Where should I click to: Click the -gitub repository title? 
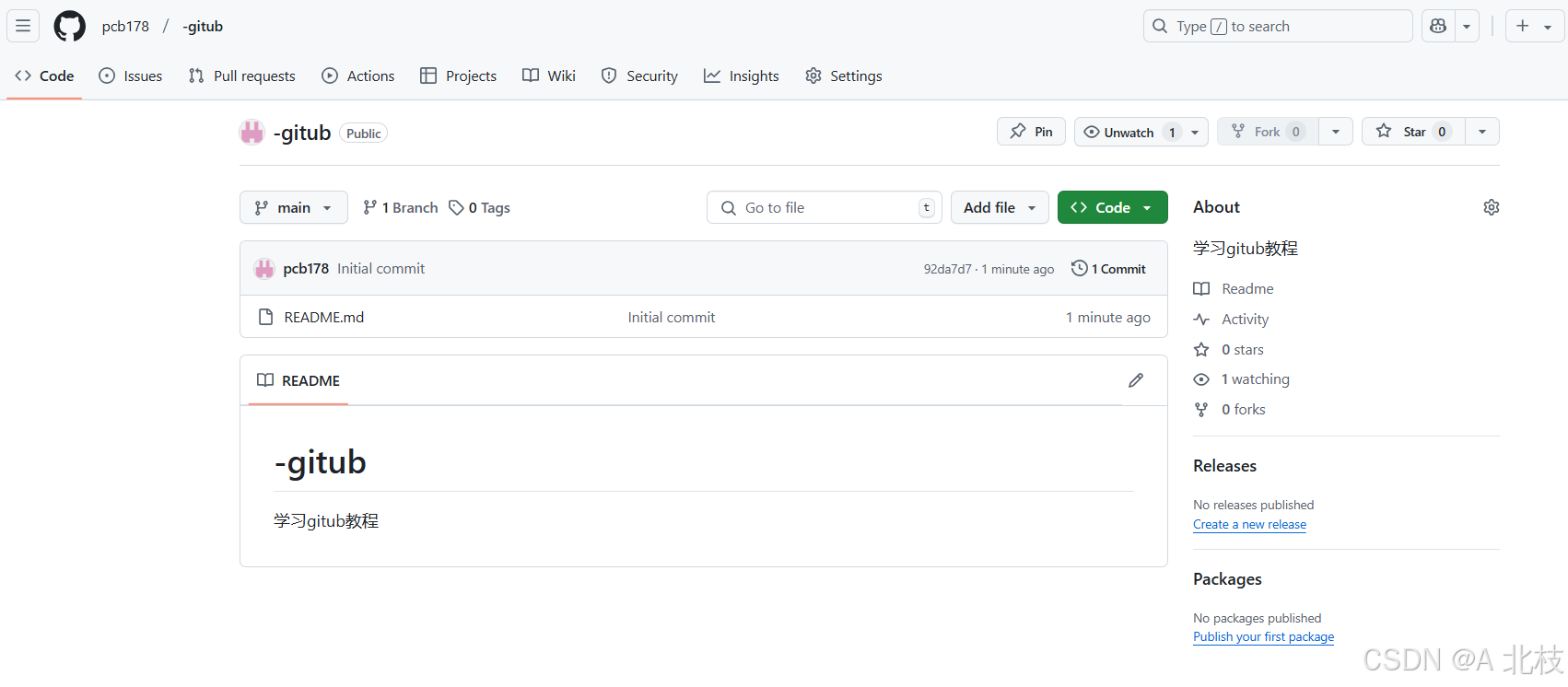(x=302, y=133)
